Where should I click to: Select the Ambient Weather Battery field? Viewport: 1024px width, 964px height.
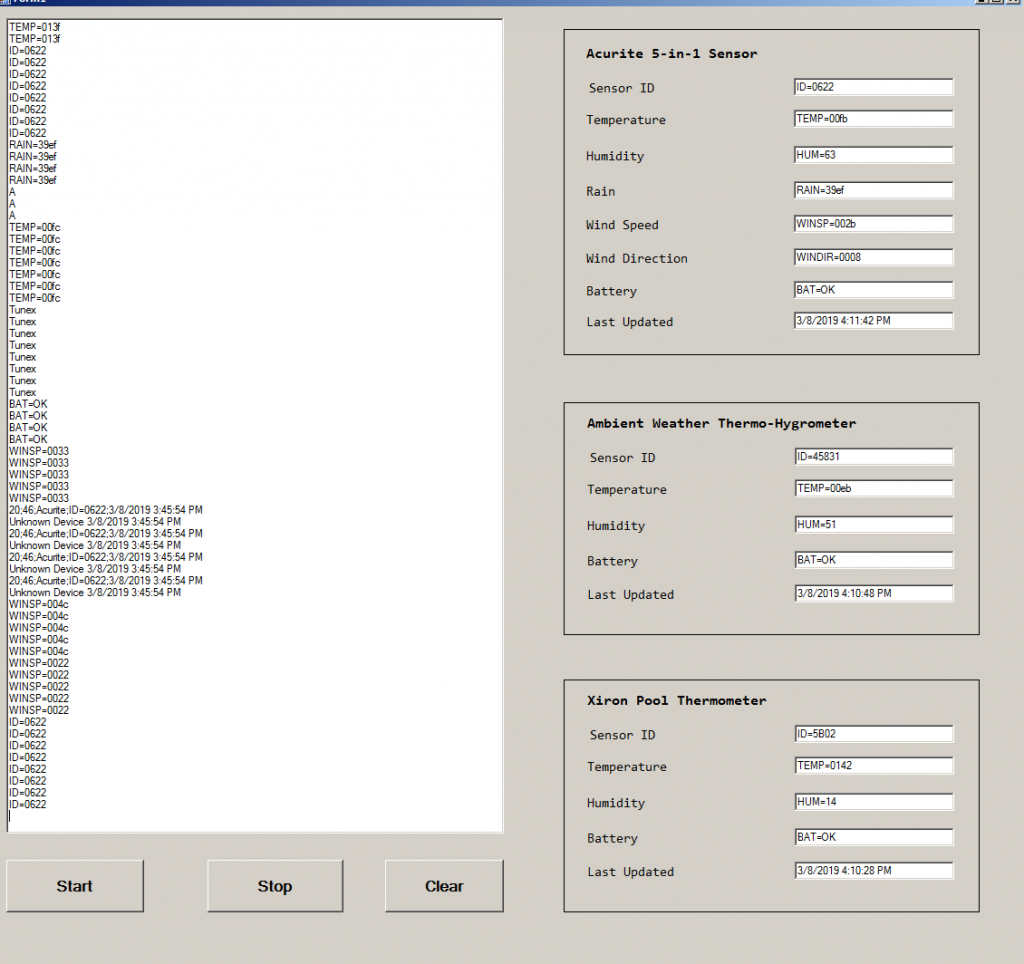click(x=874, y=560)
